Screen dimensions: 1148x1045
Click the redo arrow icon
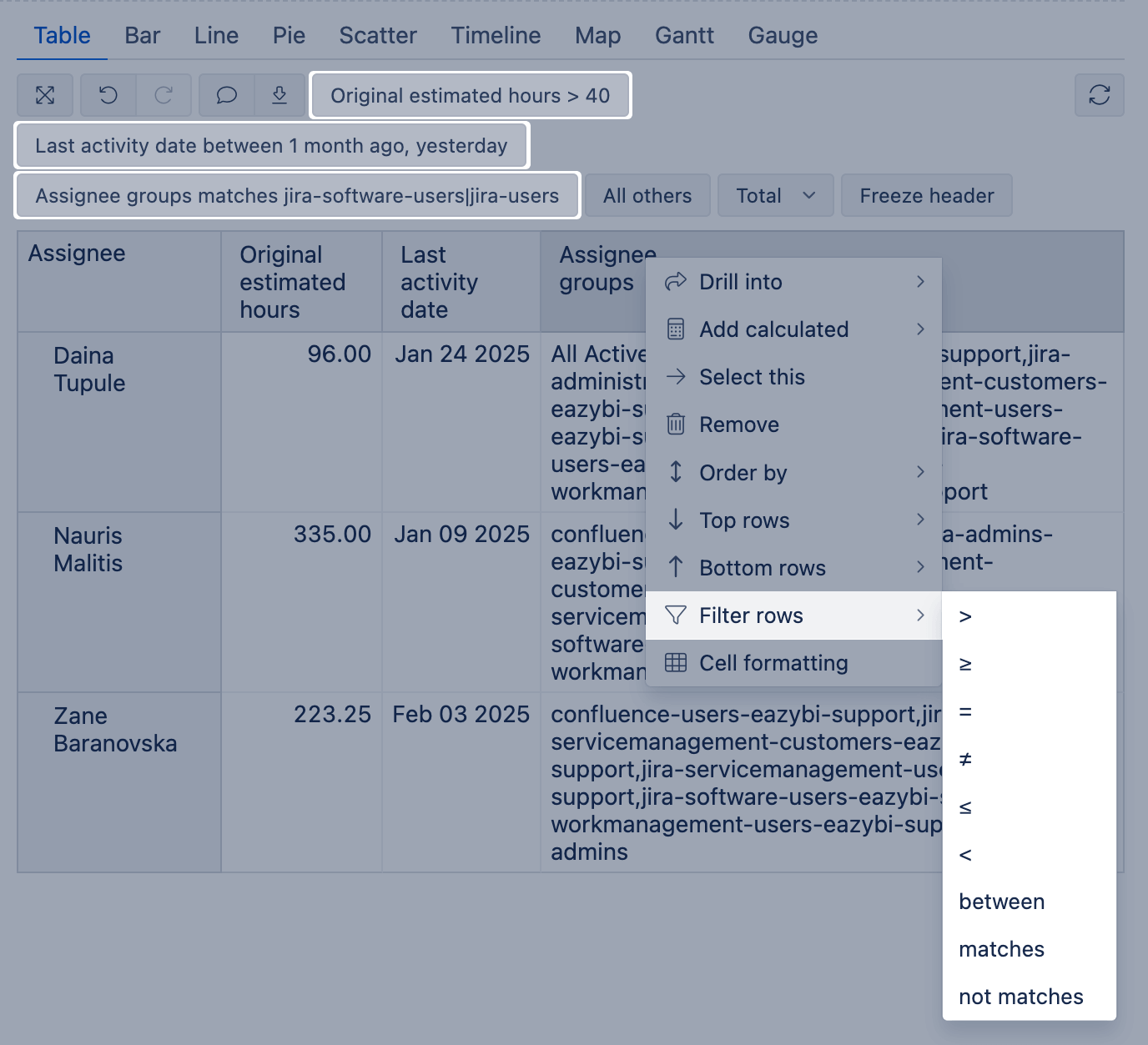pyautogui.click(x=164, y=95)
